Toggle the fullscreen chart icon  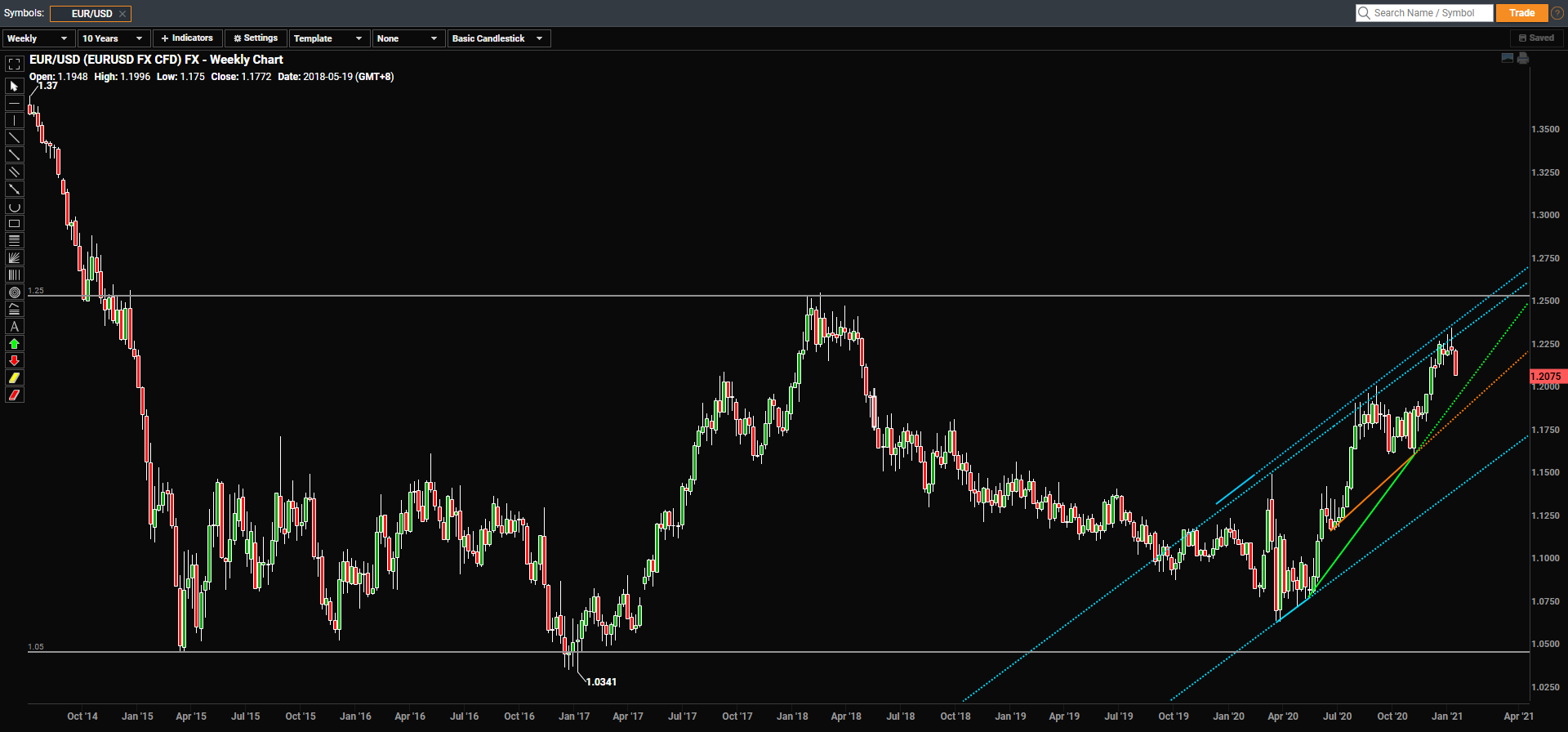click(14, 64)
